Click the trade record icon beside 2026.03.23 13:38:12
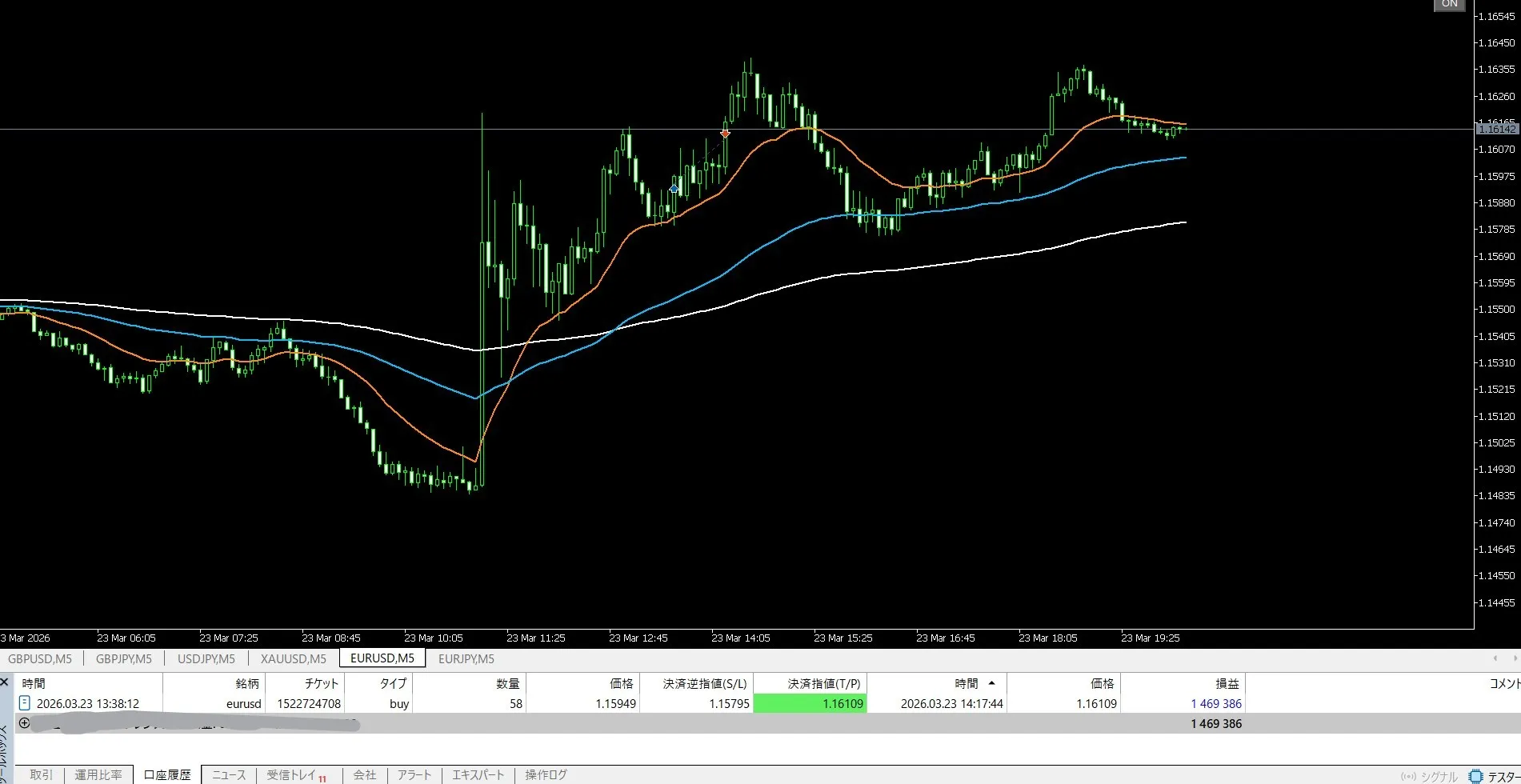 (24, 703)
